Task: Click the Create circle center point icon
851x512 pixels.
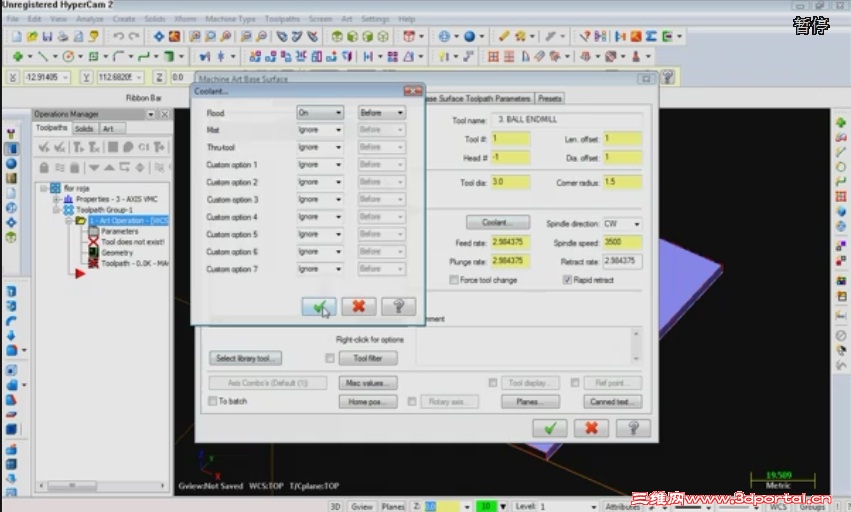Action: (x=68, y=56)
